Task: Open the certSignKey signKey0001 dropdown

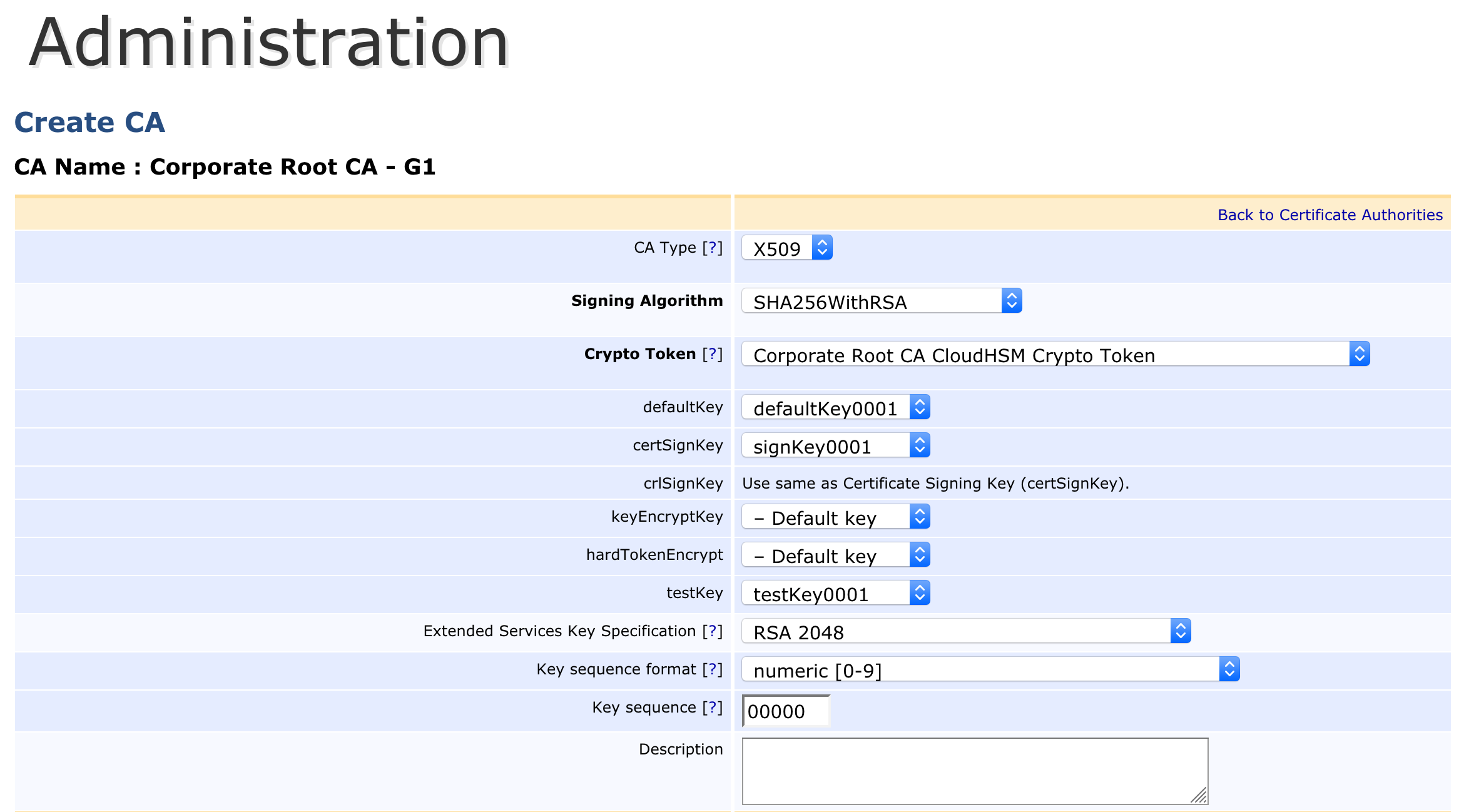Action: click(835, 446)
